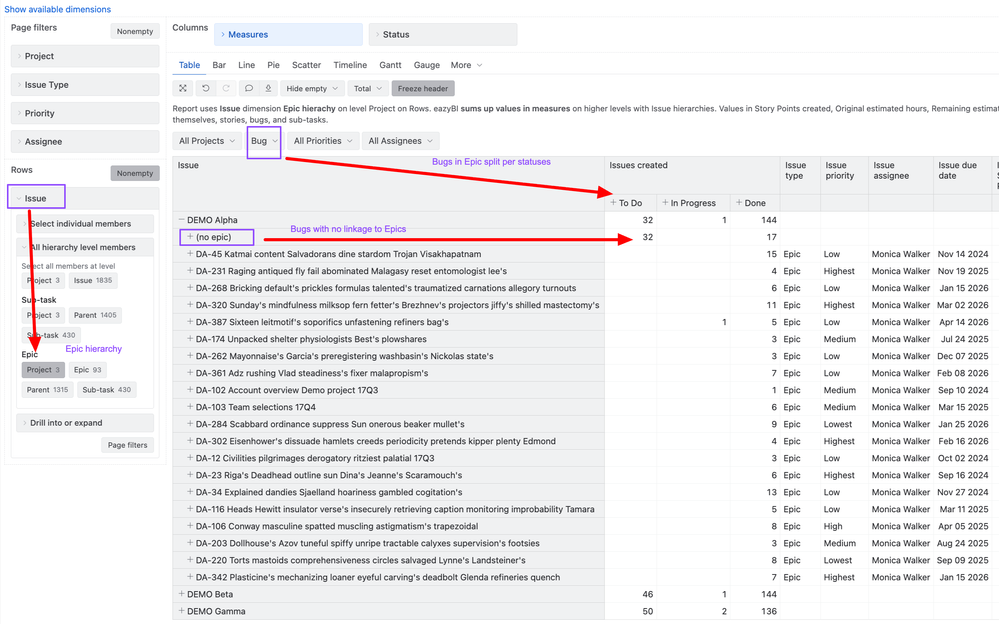This screenshot has height=624, width=999.
Task: Expand DA-12 Civilities row plus icon
Action: click(x=190, y=458)
